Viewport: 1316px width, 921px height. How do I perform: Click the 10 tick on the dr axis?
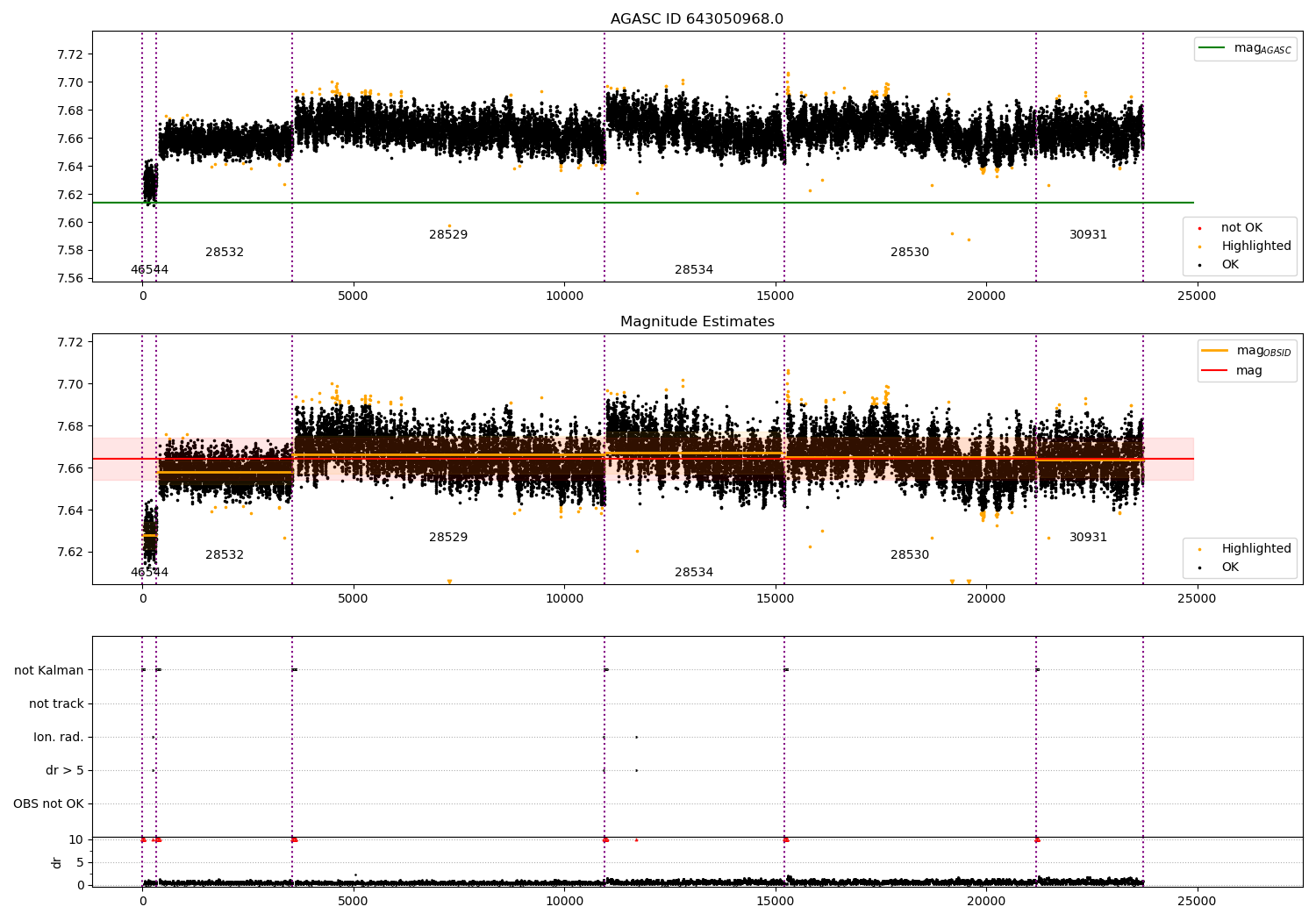(76, 839)
